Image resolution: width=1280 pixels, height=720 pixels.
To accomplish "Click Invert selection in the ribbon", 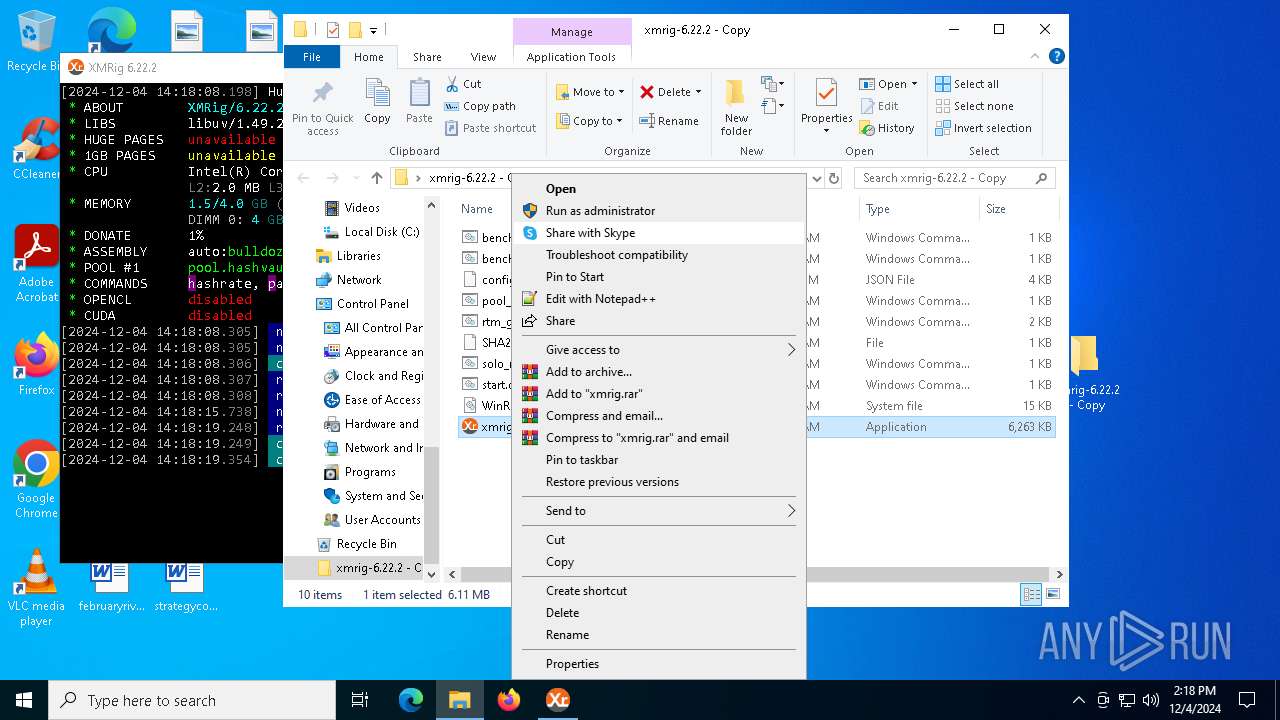I will pos(983,128).
